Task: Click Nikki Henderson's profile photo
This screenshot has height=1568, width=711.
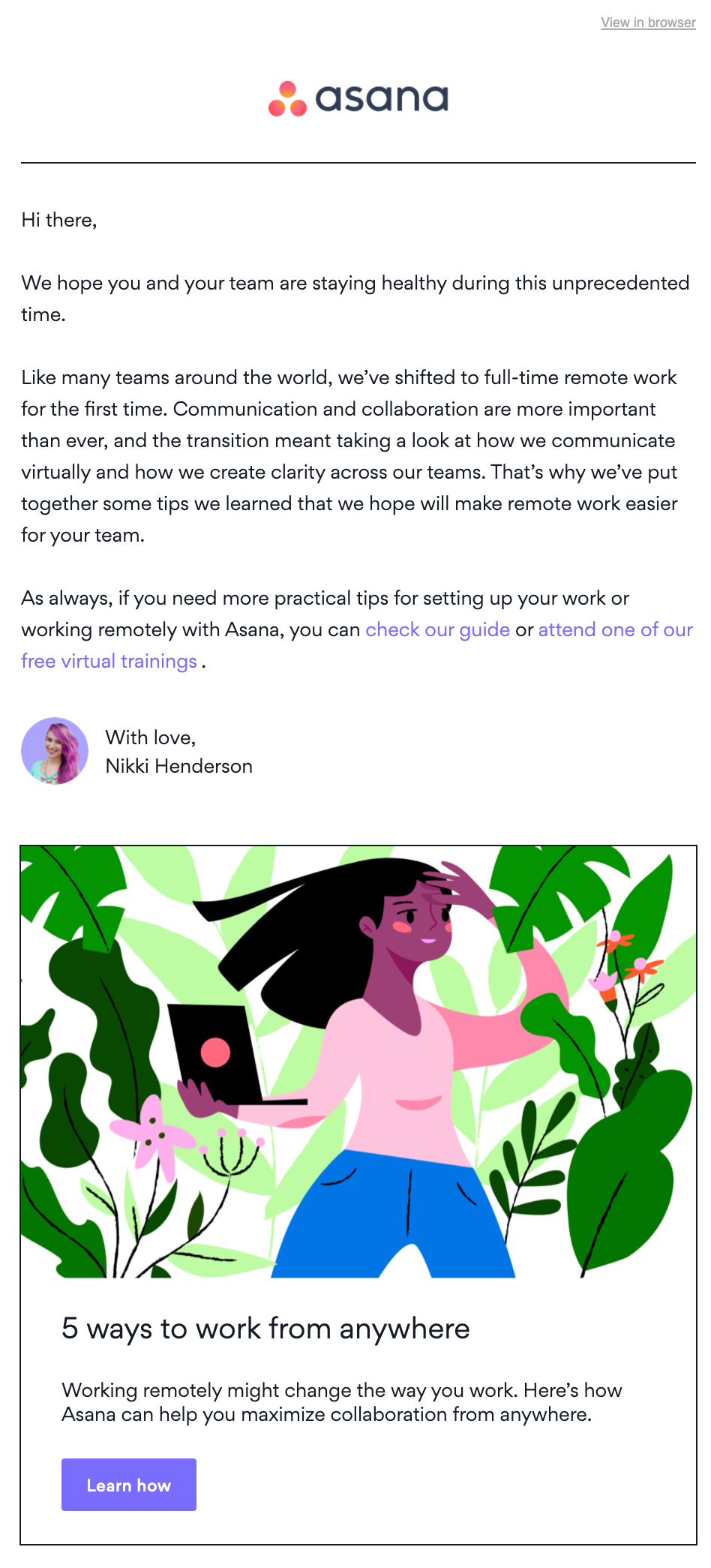Action: [55, 751]
